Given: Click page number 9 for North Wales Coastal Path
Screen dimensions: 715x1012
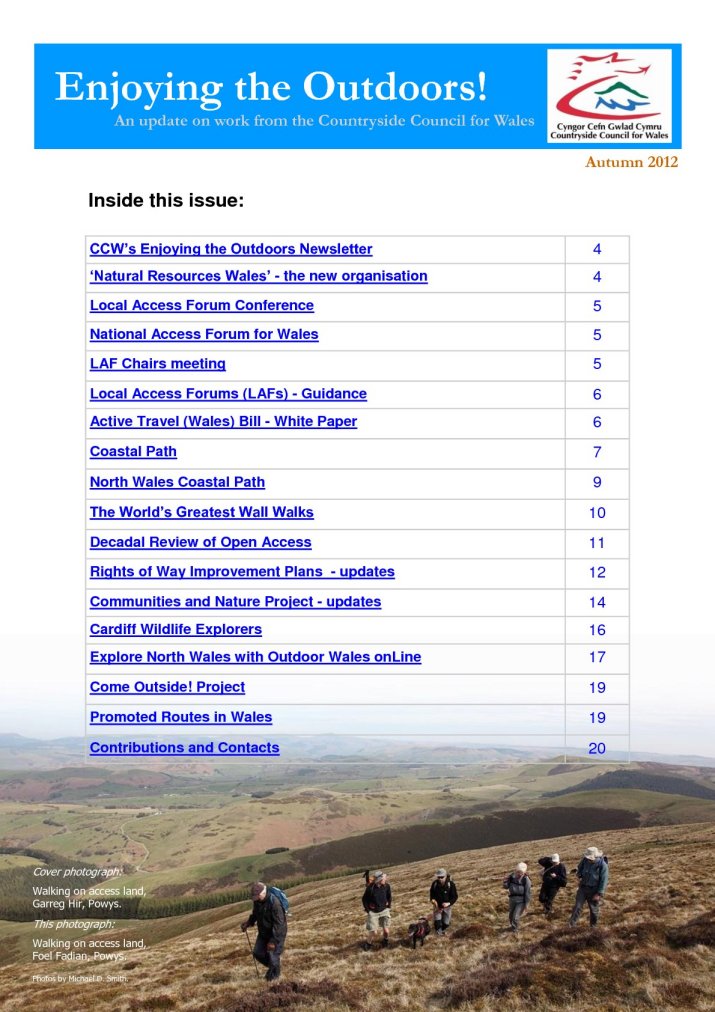Looking at the screenshot, I should (x=597, y=483).
